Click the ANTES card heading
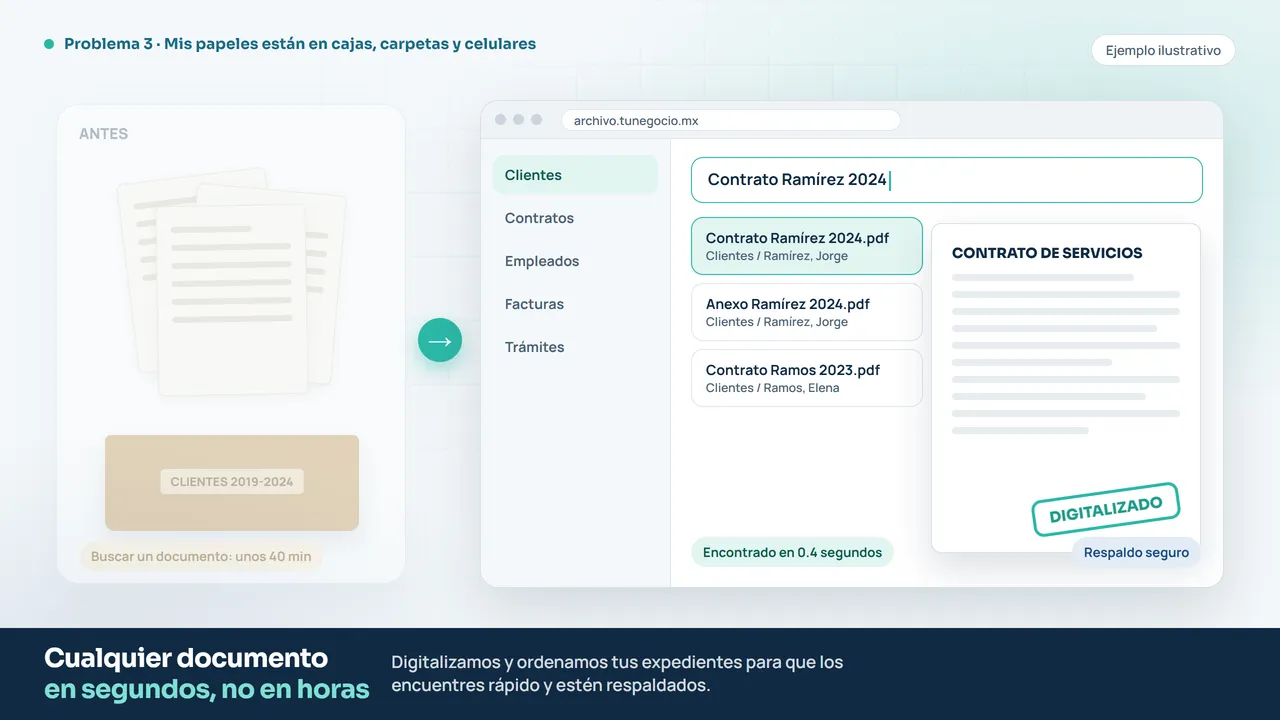This screenshot has height=720, width=1280. coord(104,134)
